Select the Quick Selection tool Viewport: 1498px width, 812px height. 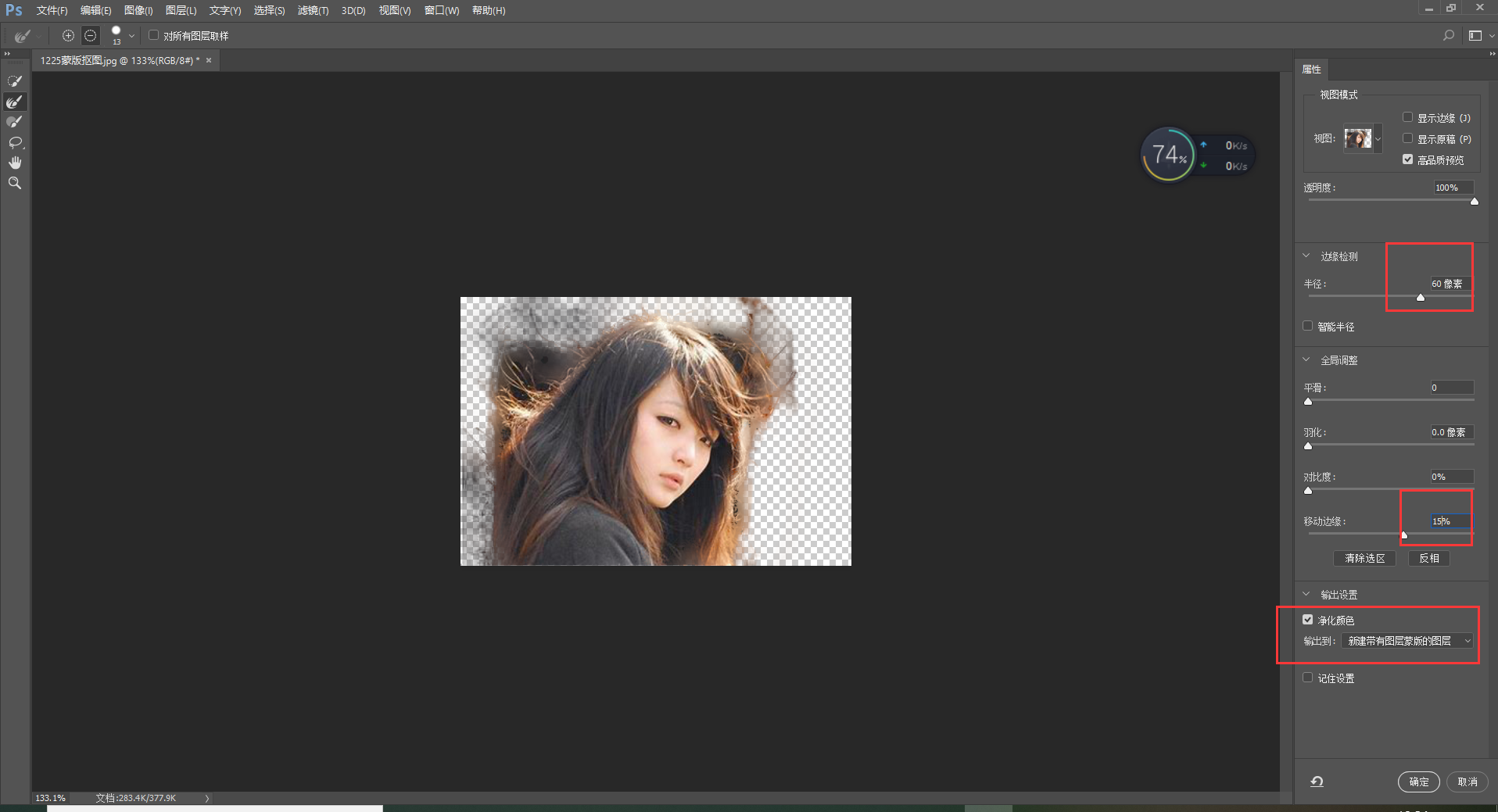(x=15, y=81)
